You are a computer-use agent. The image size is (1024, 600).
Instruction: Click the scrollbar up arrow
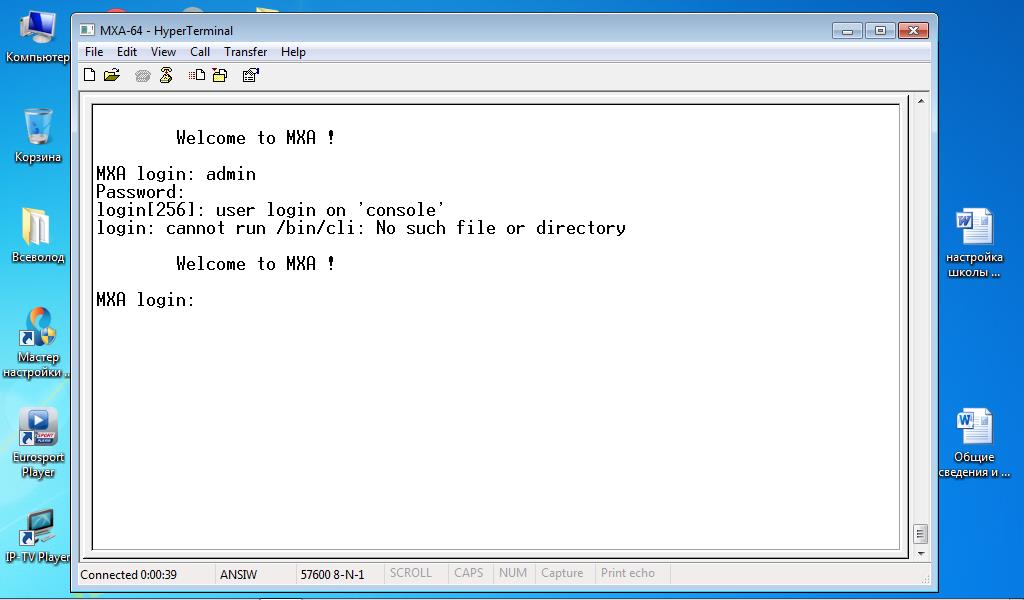pos(920,101)
